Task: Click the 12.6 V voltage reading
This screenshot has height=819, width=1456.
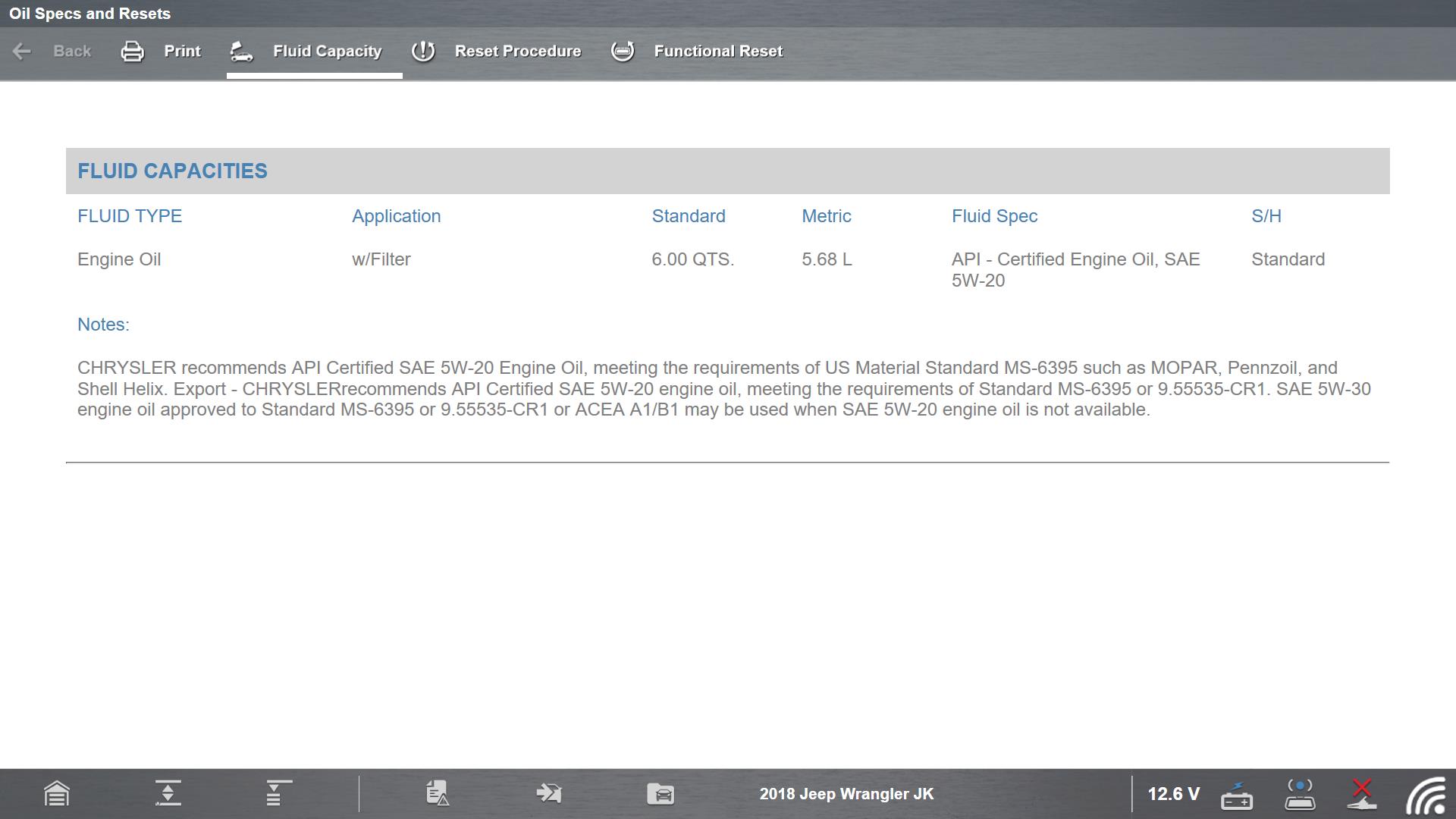Action: pos(1173,794)
